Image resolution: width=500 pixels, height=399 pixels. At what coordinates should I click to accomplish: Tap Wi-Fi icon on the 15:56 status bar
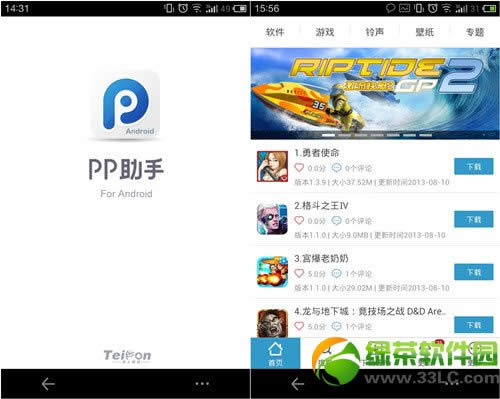(447, 8)
